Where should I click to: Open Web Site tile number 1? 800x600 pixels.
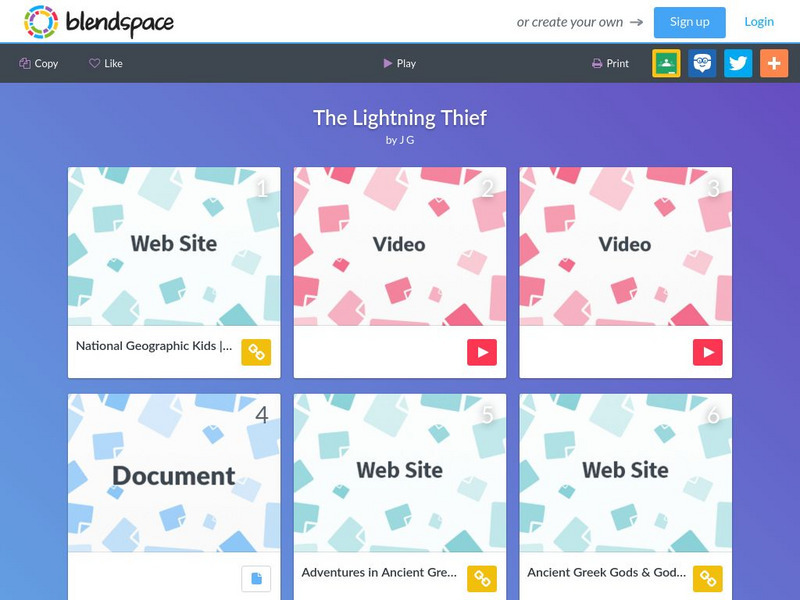click(174, 272)
